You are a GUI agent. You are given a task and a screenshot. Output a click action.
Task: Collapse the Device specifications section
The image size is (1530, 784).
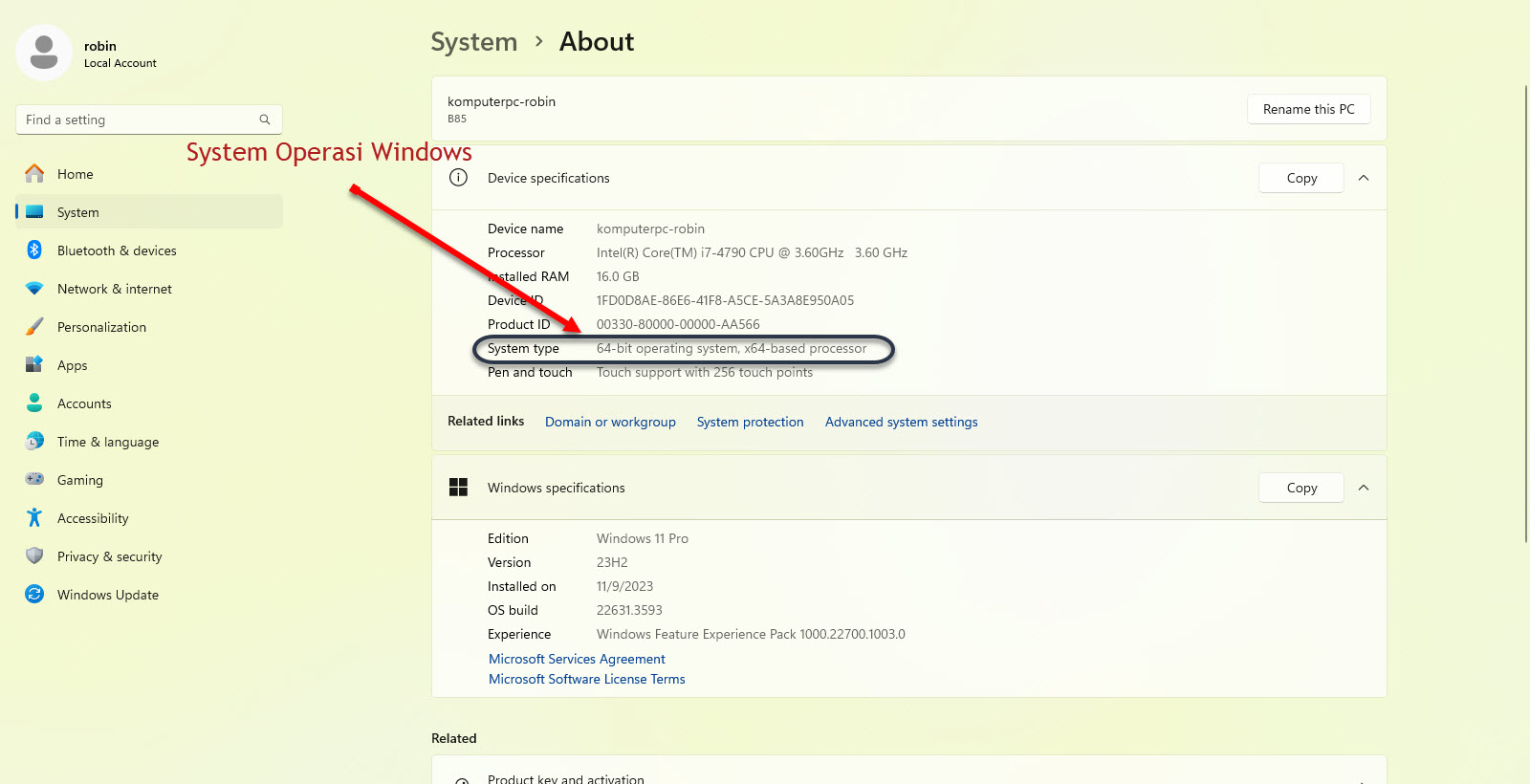click(1364, 178)
